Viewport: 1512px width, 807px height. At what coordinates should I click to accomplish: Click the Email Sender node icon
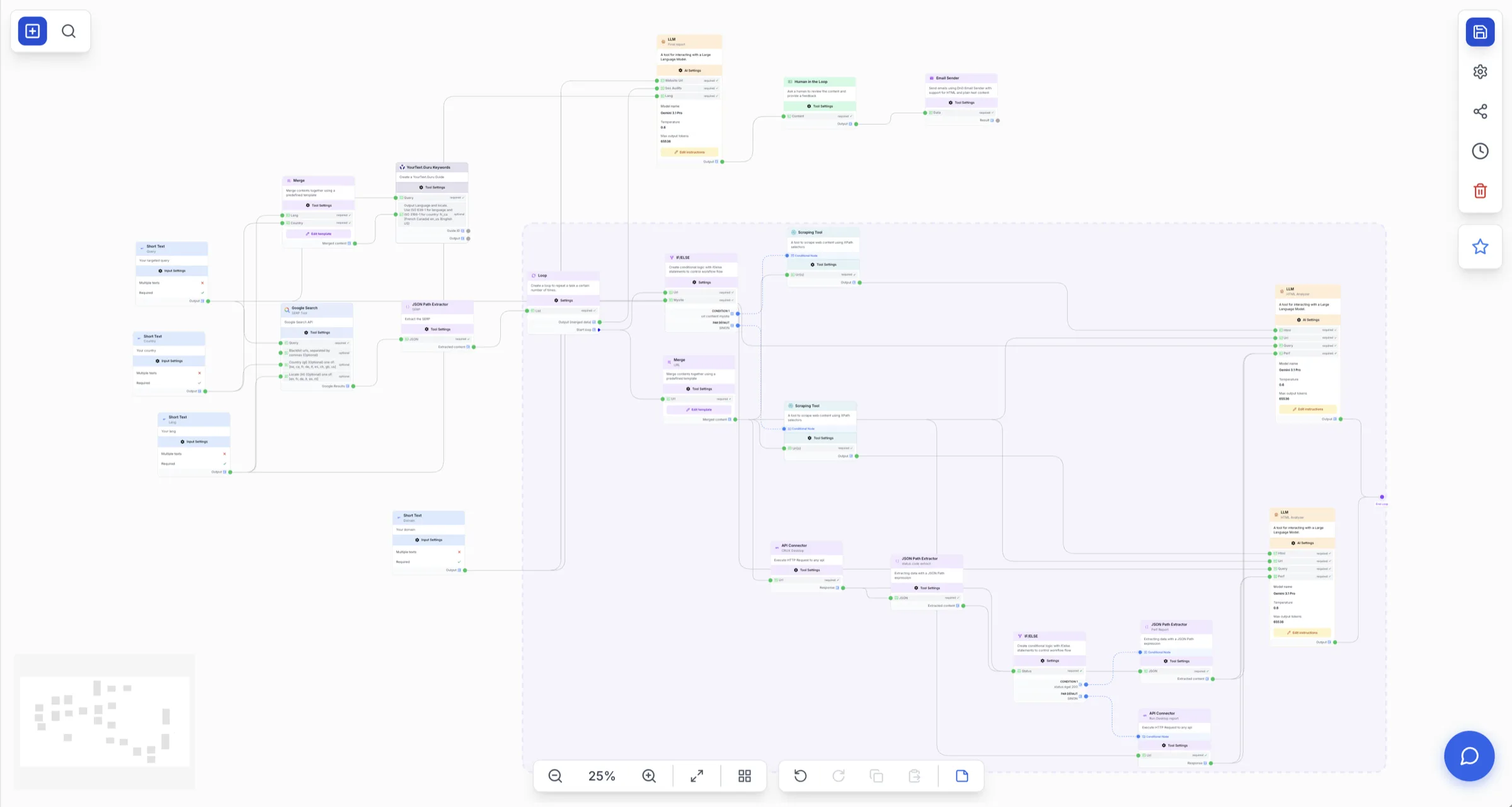pos(931,78)
